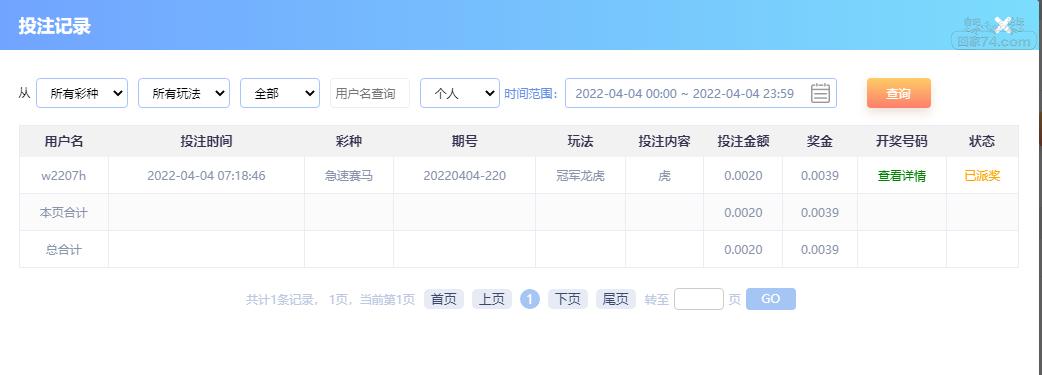Click the time range date field
1042x375 pixels.
[x=700, y=93]
